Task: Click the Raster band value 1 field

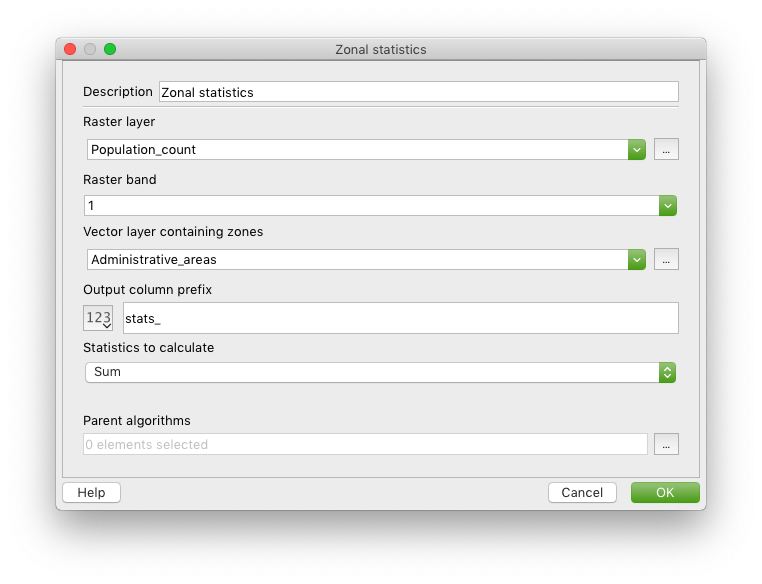Action: (x=372, y=206)
